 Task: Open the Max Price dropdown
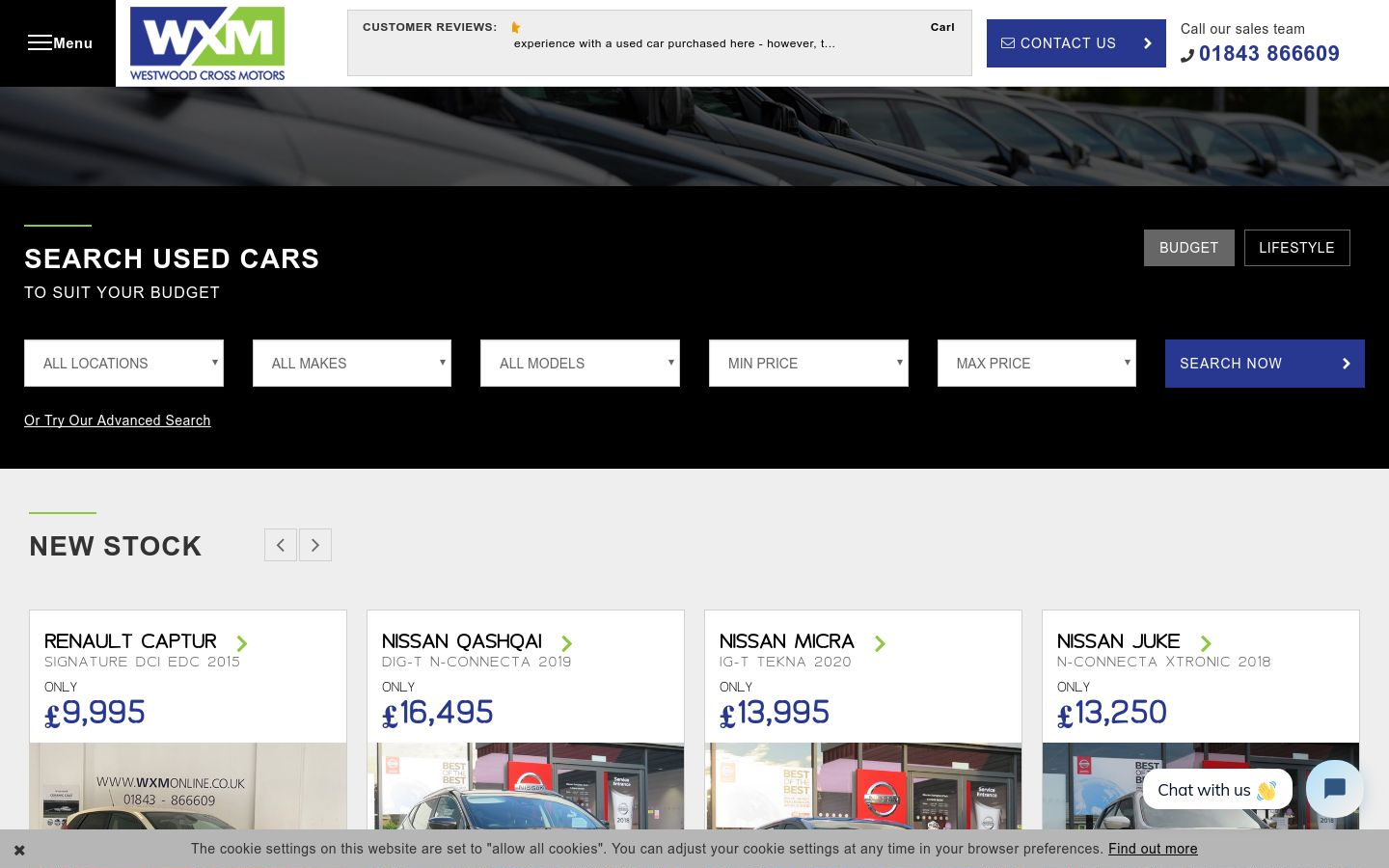click(1037, 363)
